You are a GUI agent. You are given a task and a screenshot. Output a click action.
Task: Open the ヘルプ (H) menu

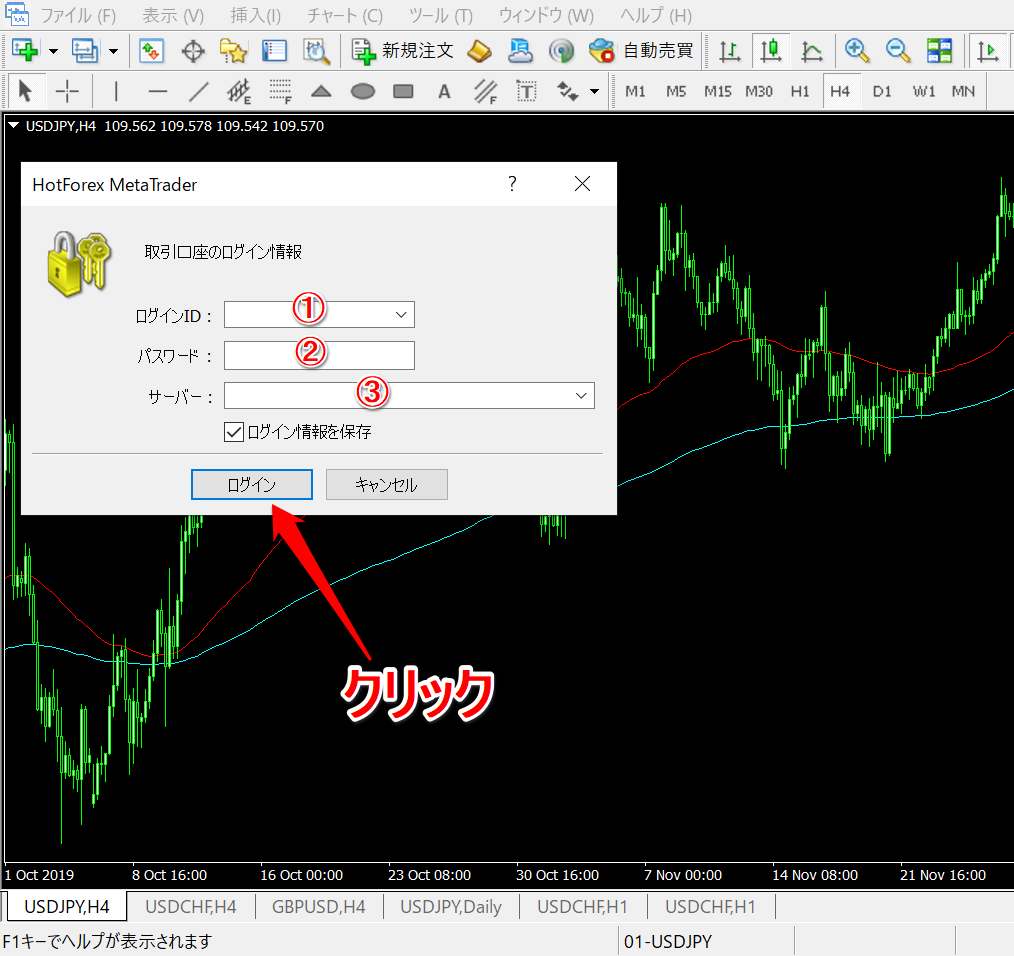click(656, 16)
